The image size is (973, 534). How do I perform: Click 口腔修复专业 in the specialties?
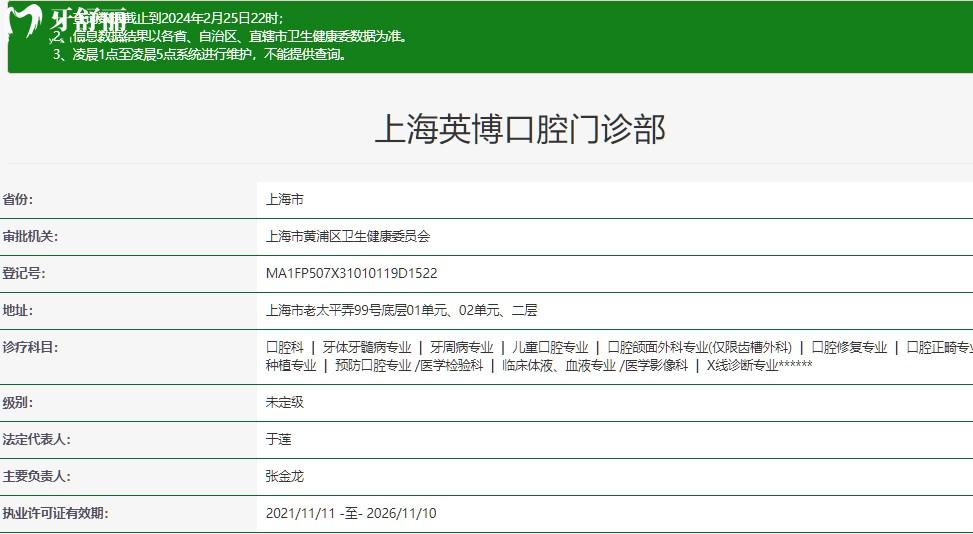pos(850,347)
